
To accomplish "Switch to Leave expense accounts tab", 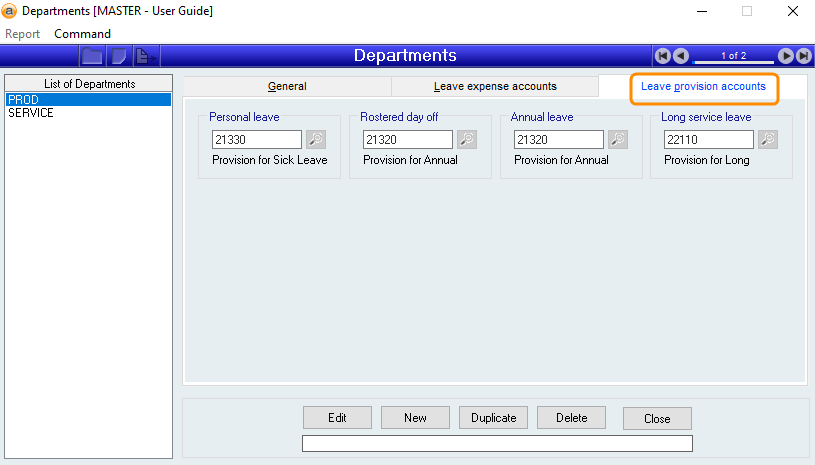I will click(x=495, y=87).
